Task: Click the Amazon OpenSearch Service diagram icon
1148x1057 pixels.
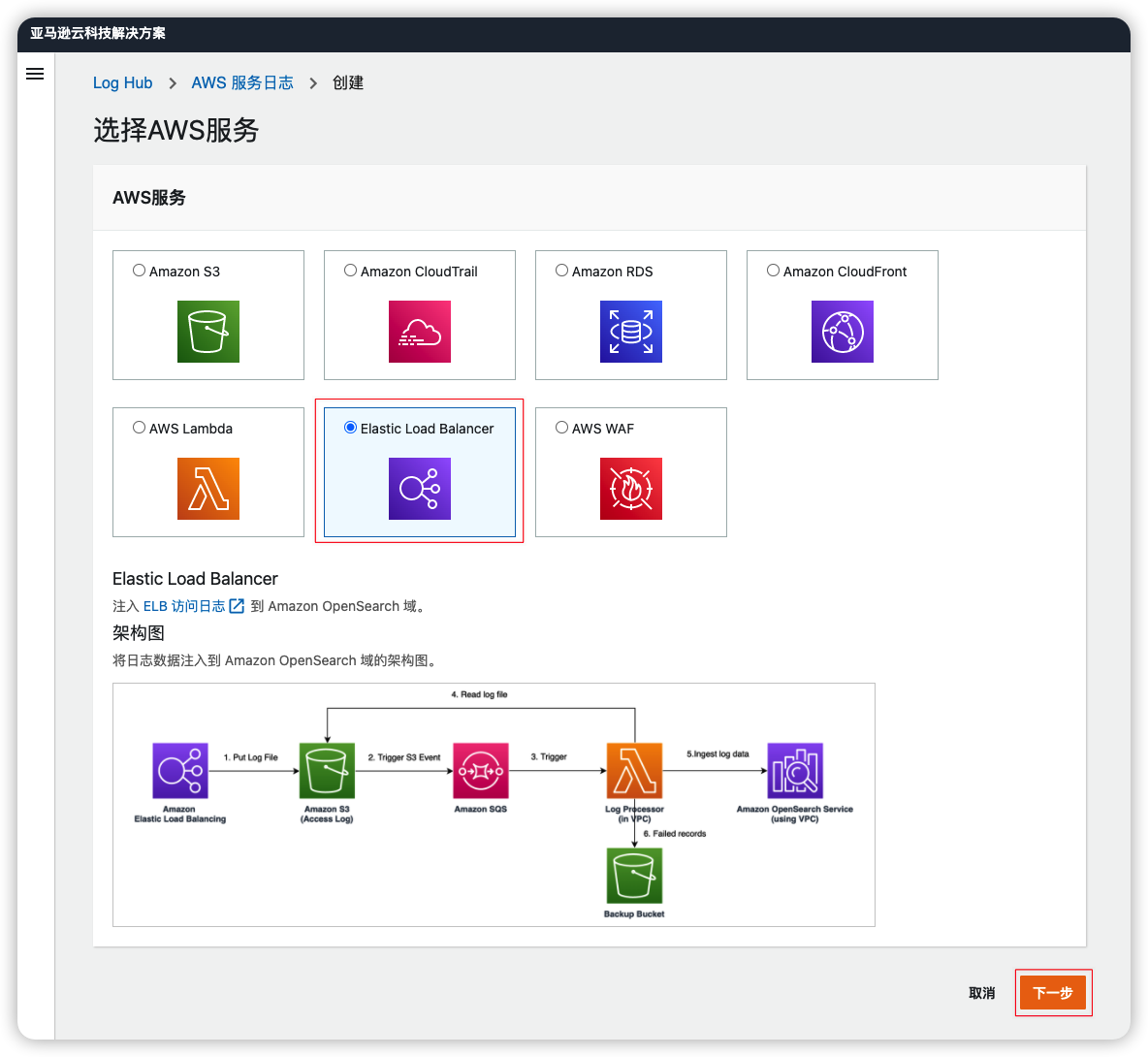Action: click(x=795, y=771)
